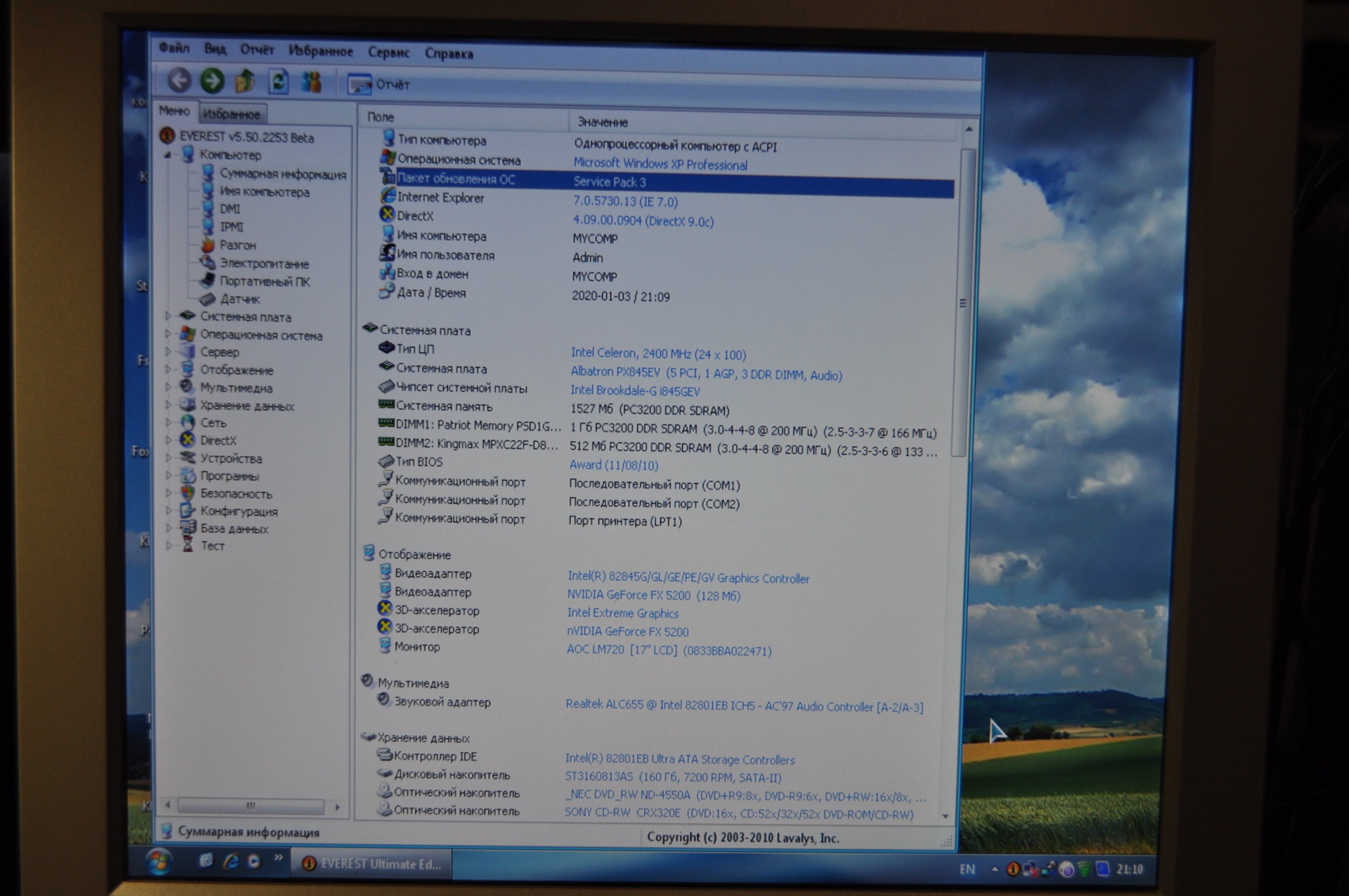Click the vertical scrollbar down arrow
The width and height of the screenshot is (1349, 896).
[945, 816]
